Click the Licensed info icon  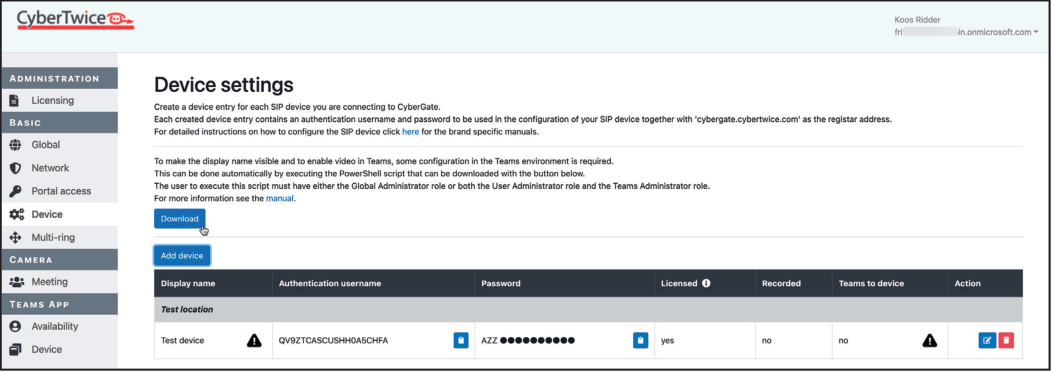706,284
